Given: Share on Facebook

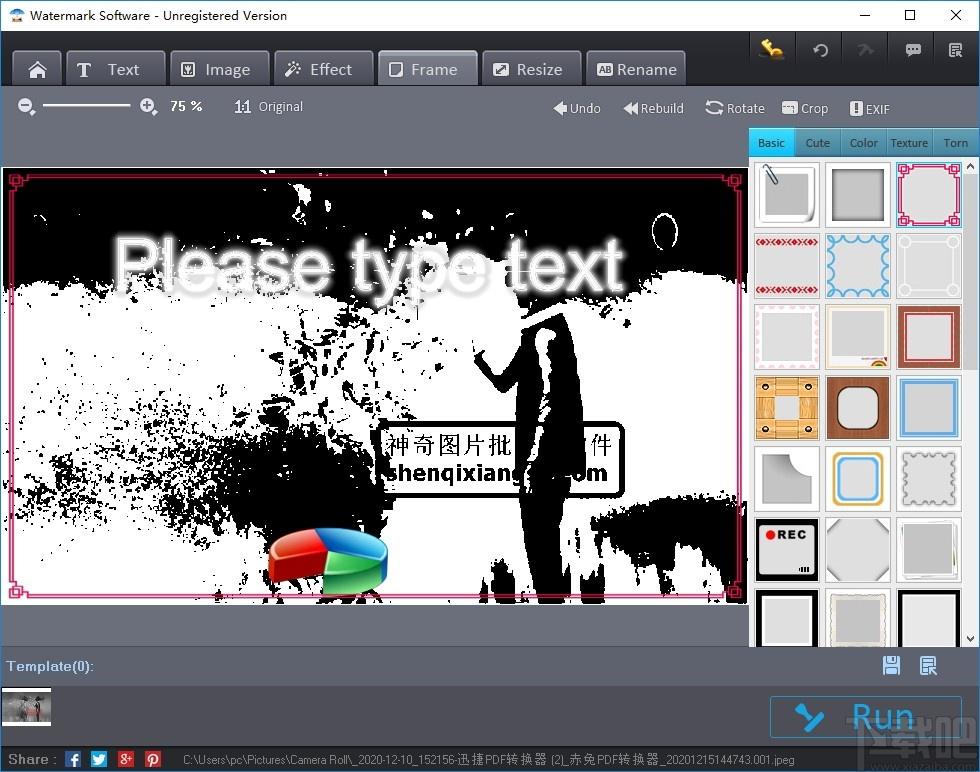Looking at the screenshot, I should coord(72,759).
